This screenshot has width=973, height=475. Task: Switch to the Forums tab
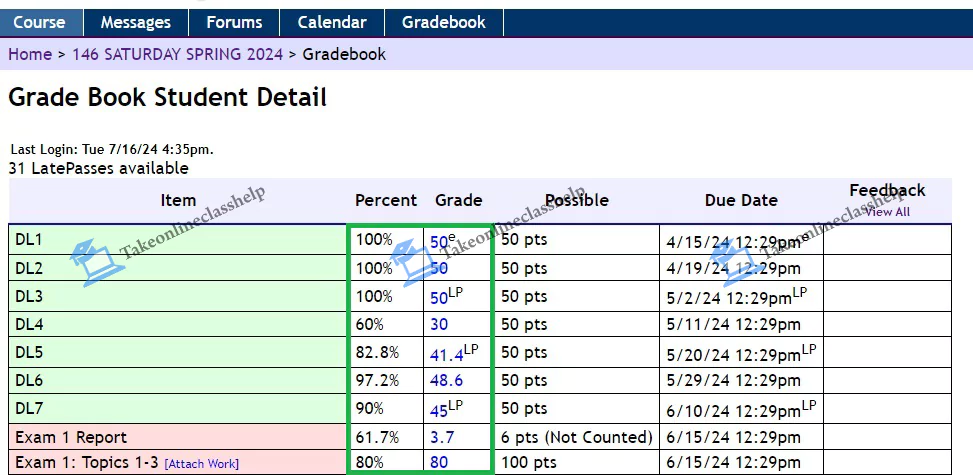click(234, 23)
